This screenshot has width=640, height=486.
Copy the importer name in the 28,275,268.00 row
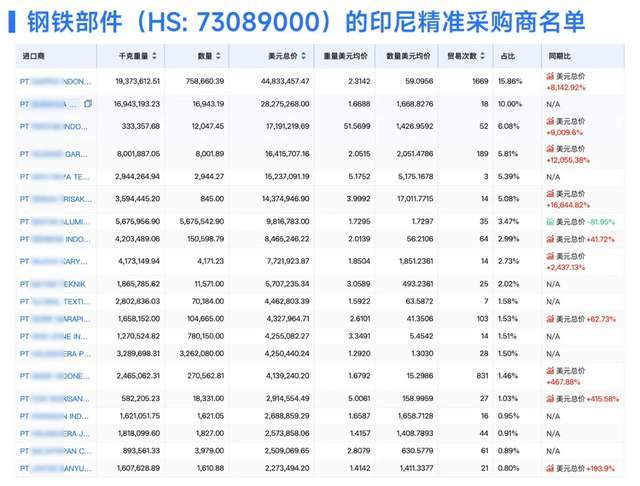tap(87, 104)
